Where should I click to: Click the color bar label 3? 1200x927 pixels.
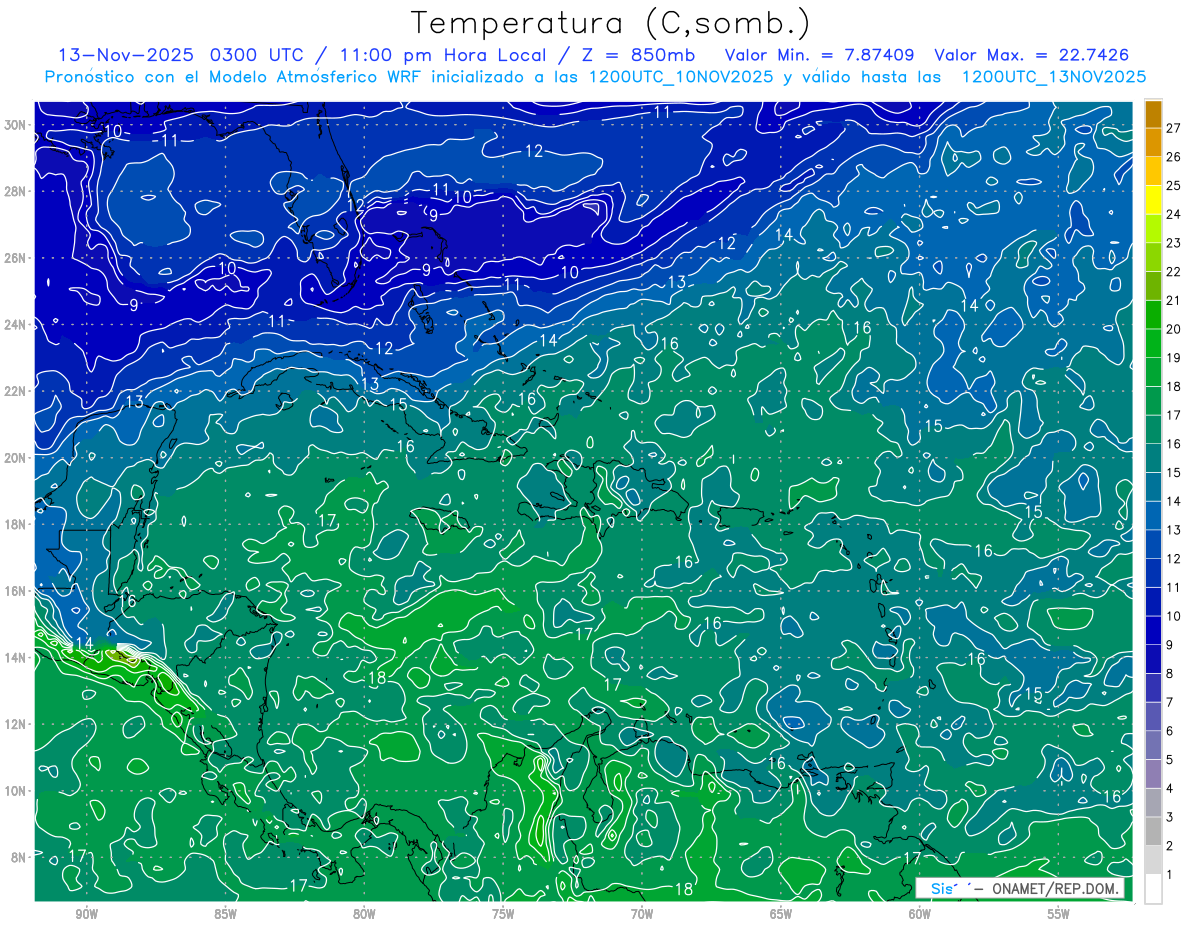coord(1170,817)
